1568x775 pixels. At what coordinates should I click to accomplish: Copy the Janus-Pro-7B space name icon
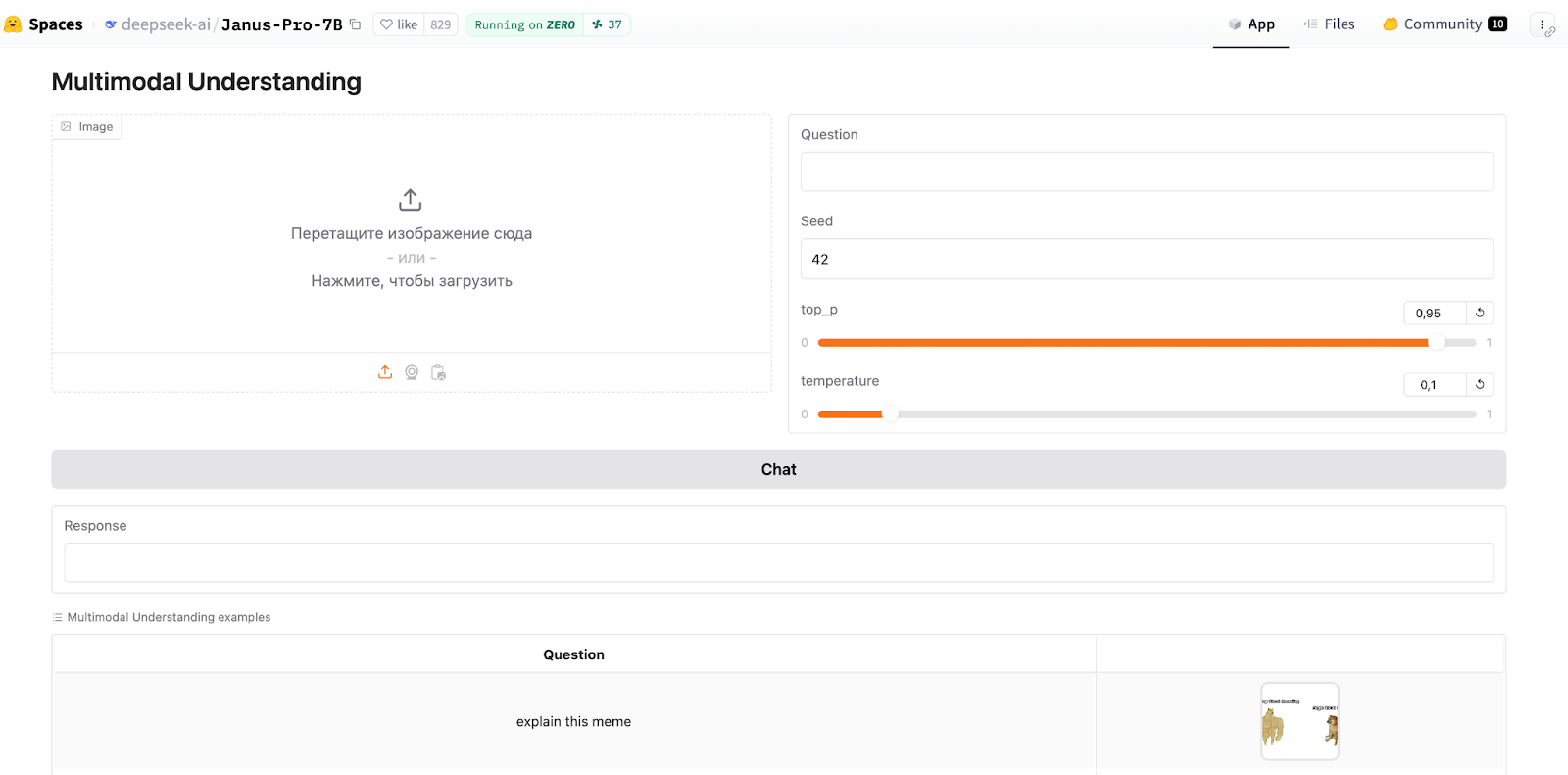pos(356,24)
